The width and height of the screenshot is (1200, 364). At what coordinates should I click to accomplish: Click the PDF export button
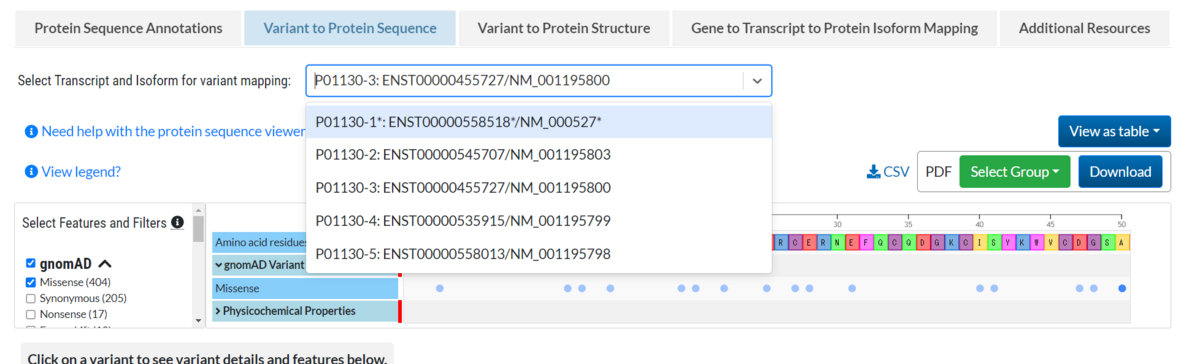coord(938,171)
